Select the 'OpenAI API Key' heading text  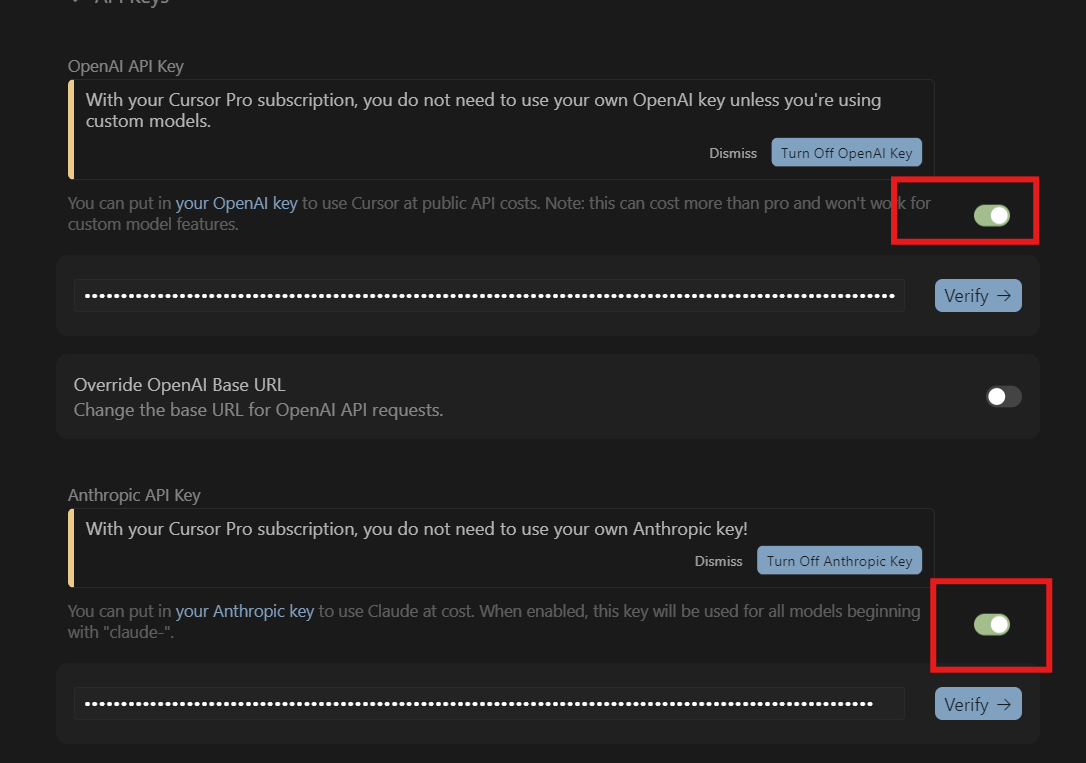pos(125,66)
